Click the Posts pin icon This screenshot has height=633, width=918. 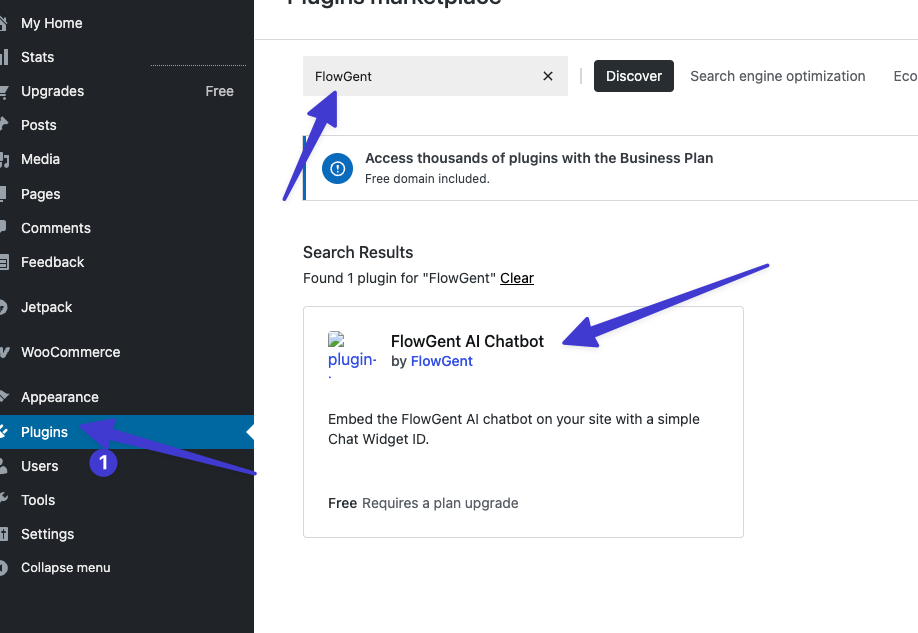click(x=4, y=124)
